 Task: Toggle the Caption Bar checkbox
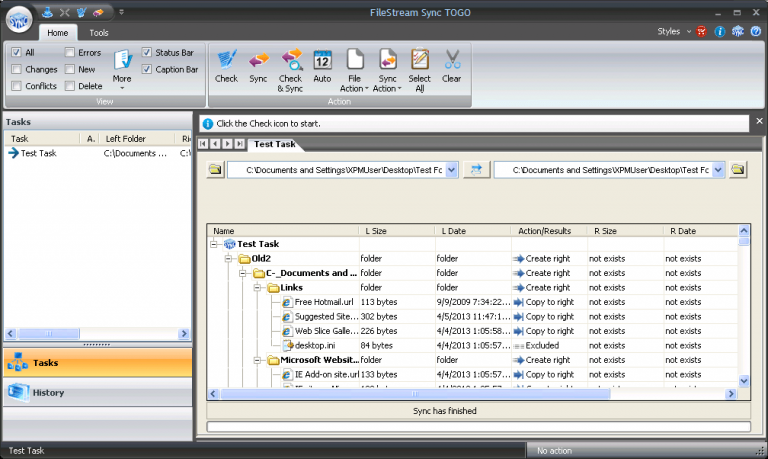pyautogui.click(x=146, y=69)
